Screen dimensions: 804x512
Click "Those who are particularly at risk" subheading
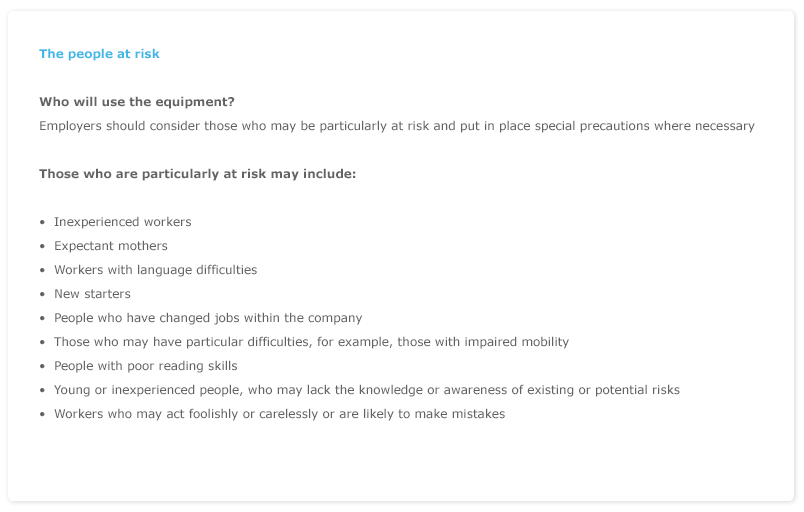click(197, 174)
